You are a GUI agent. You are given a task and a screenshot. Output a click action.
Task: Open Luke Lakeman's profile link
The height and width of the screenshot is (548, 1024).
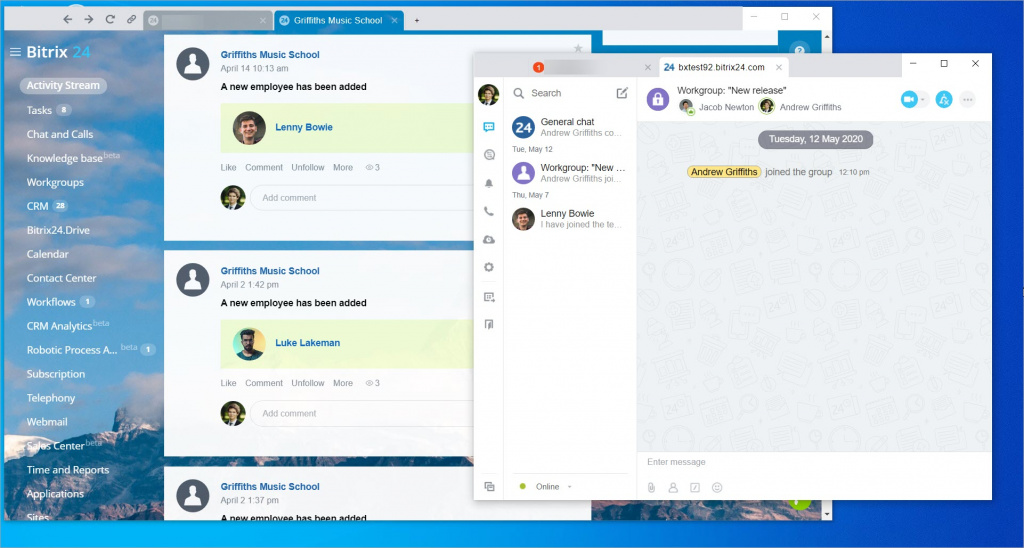[307, 343]
